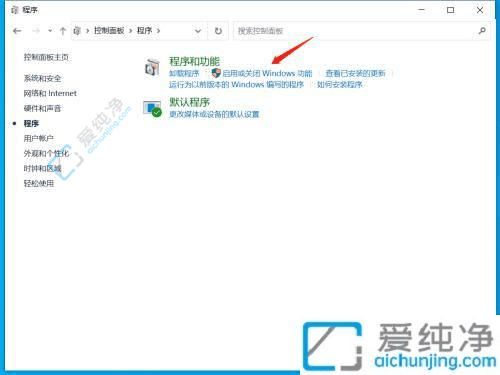500x375 pixels.
Task: Select 控制面板 in the address breadcrumb
Action: (x=109, y=31)
